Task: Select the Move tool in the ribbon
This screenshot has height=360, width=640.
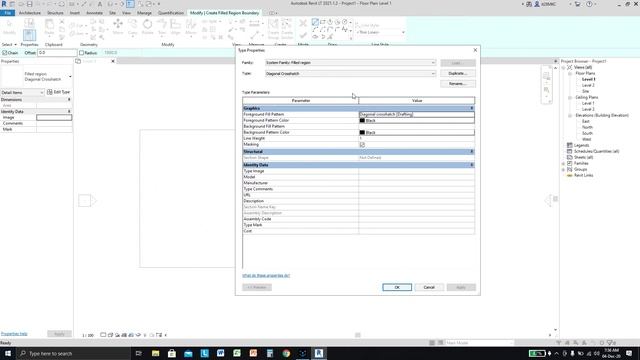Action: click(118, 27)
